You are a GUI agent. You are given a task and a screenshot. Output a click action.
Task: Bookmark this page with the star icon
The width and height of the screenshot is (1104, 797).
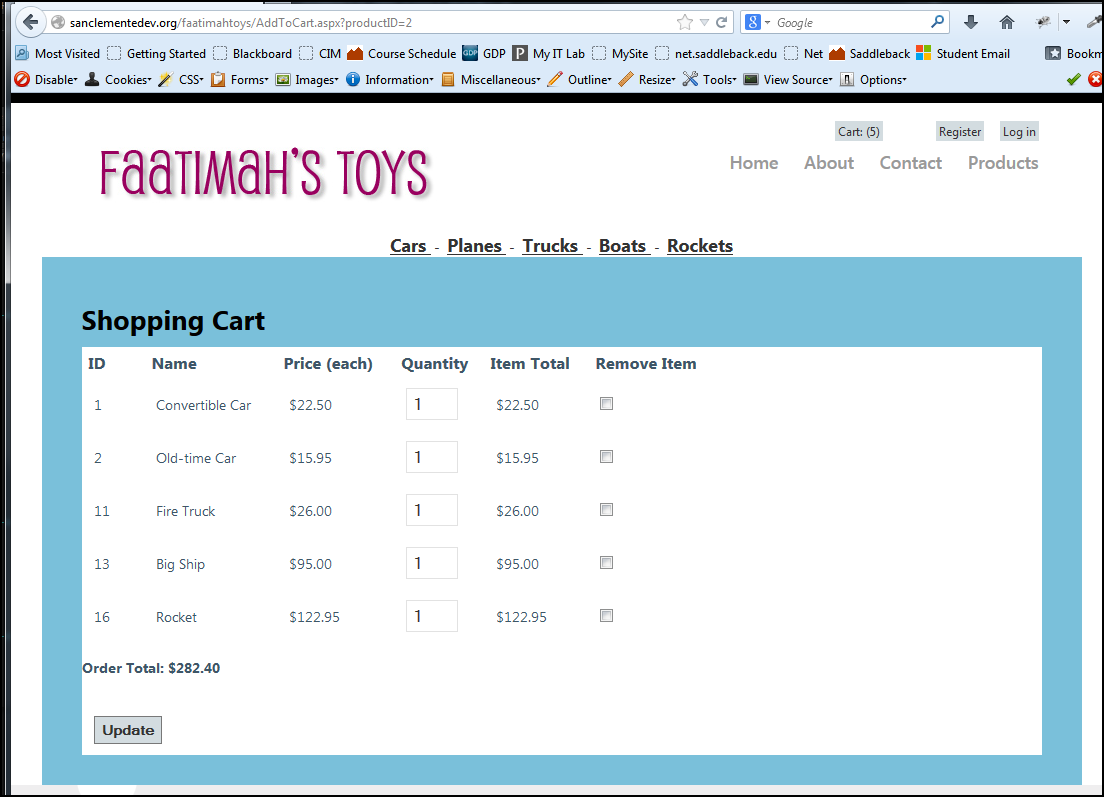click(684, 22)
